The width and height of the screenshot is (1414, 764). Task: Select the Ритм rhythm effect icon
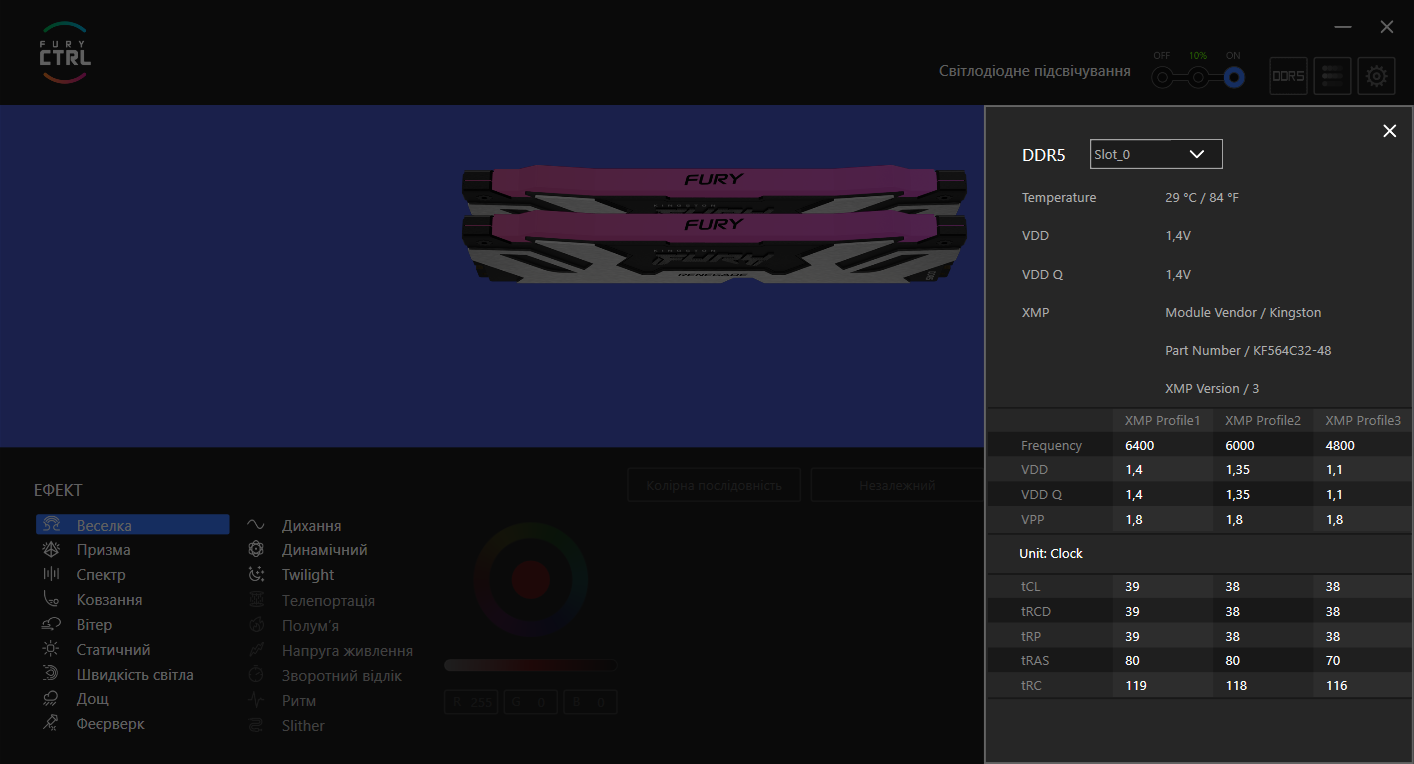click(256, 701)
